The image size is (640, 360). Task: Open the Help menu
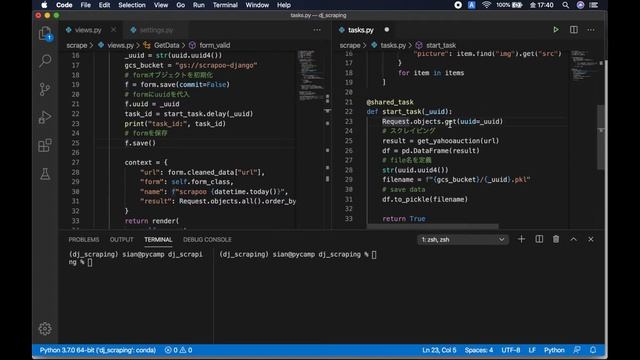(284, 5)
